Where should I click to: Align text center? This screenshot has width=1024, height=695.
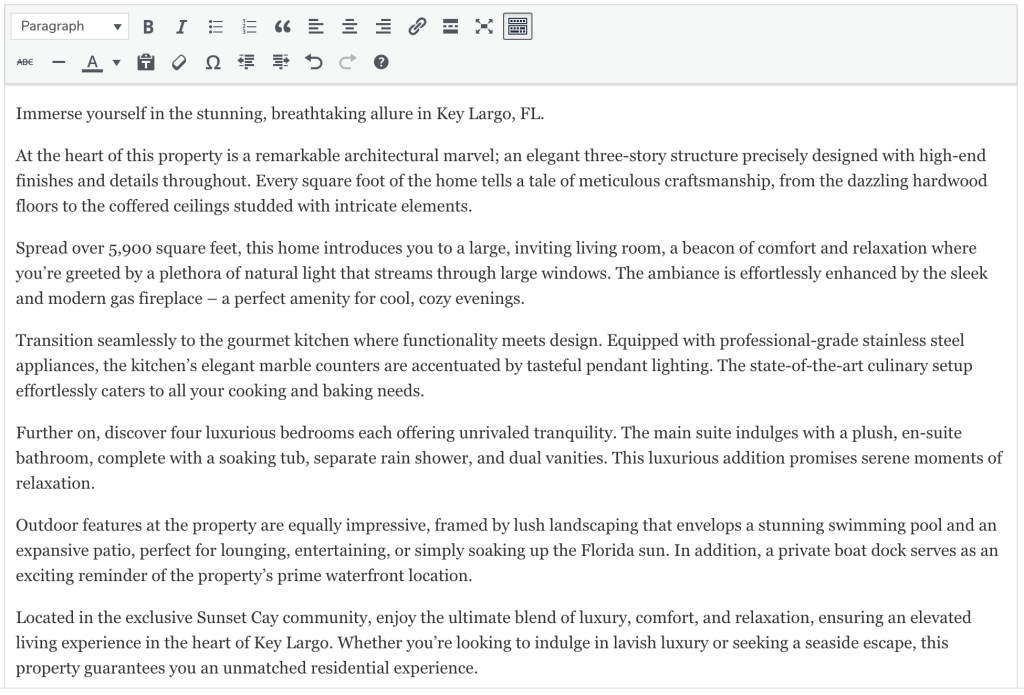(349, 27)
